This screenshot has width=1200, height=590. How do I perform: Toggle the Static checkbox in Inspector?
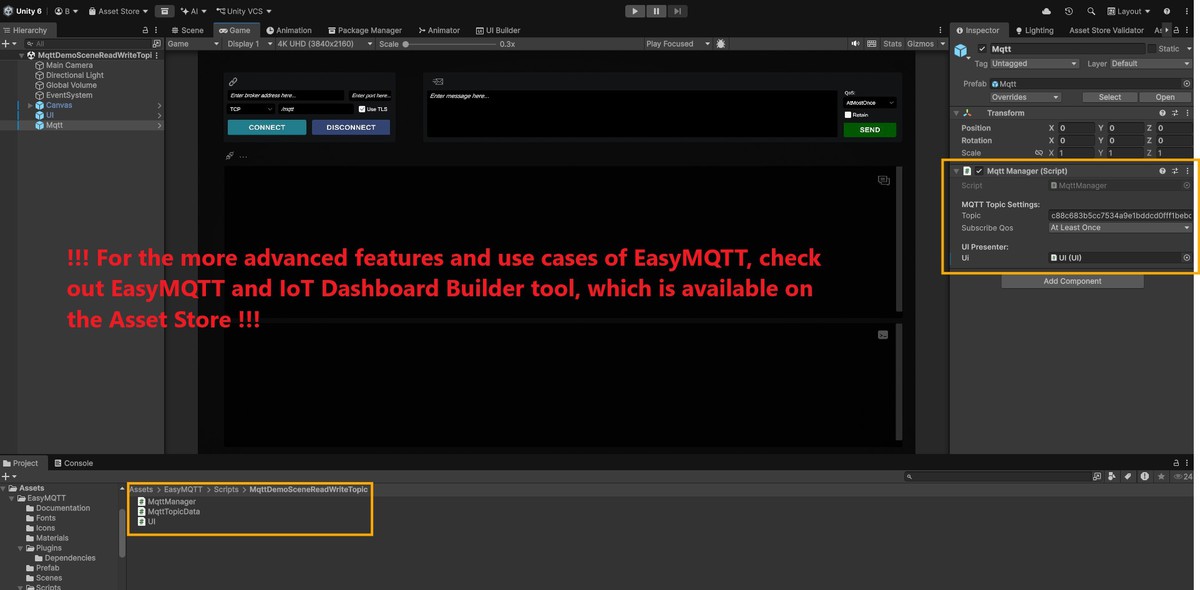pyautogui.click(x=1152, y=48)
